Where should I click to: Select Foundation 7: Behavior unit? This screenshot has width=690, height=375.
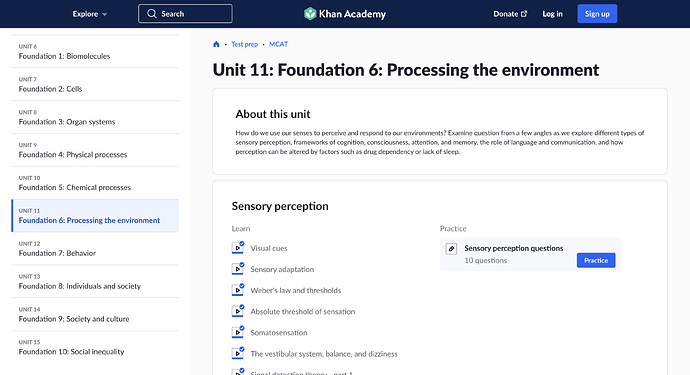(x=95, y=249)
